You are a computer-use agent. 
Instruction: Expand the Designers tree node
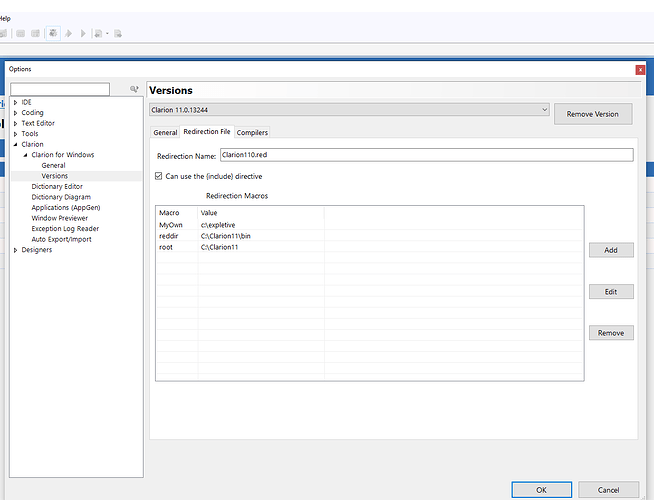(15, 250)
